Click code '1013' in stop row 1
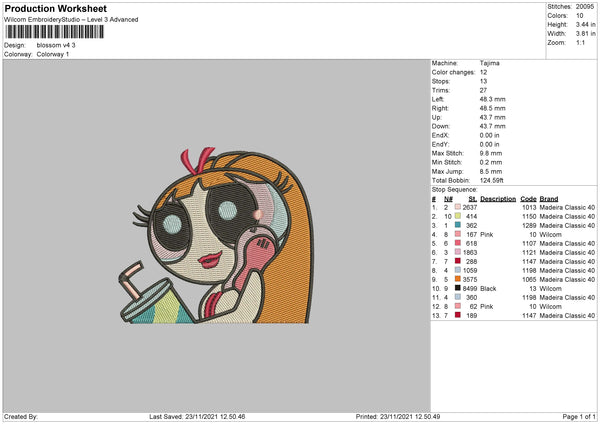This screenshot has width=600, height=424. pos(529,207)
